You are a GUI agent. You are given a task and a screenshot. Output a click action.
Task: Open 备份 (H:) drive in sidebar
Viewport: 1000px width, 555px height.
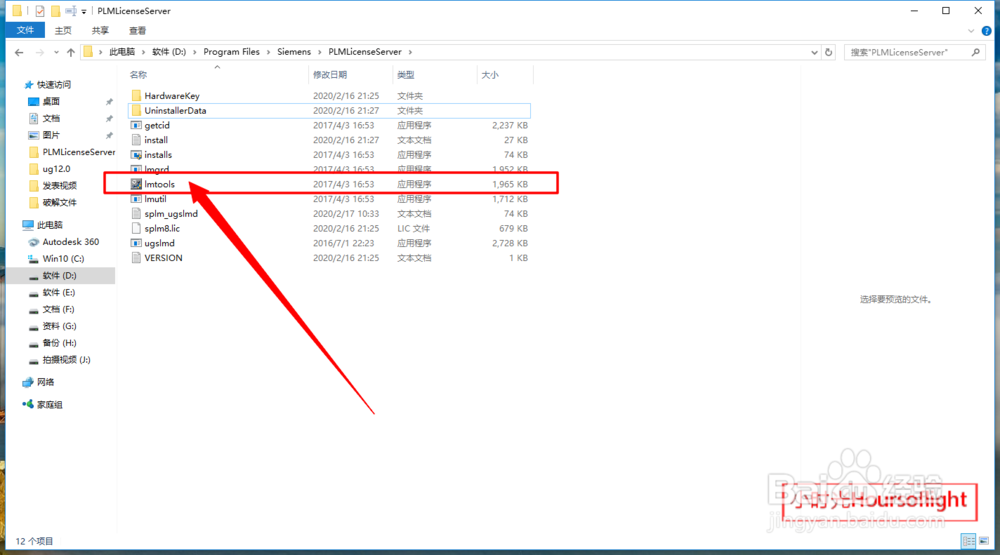coord(59,343)
